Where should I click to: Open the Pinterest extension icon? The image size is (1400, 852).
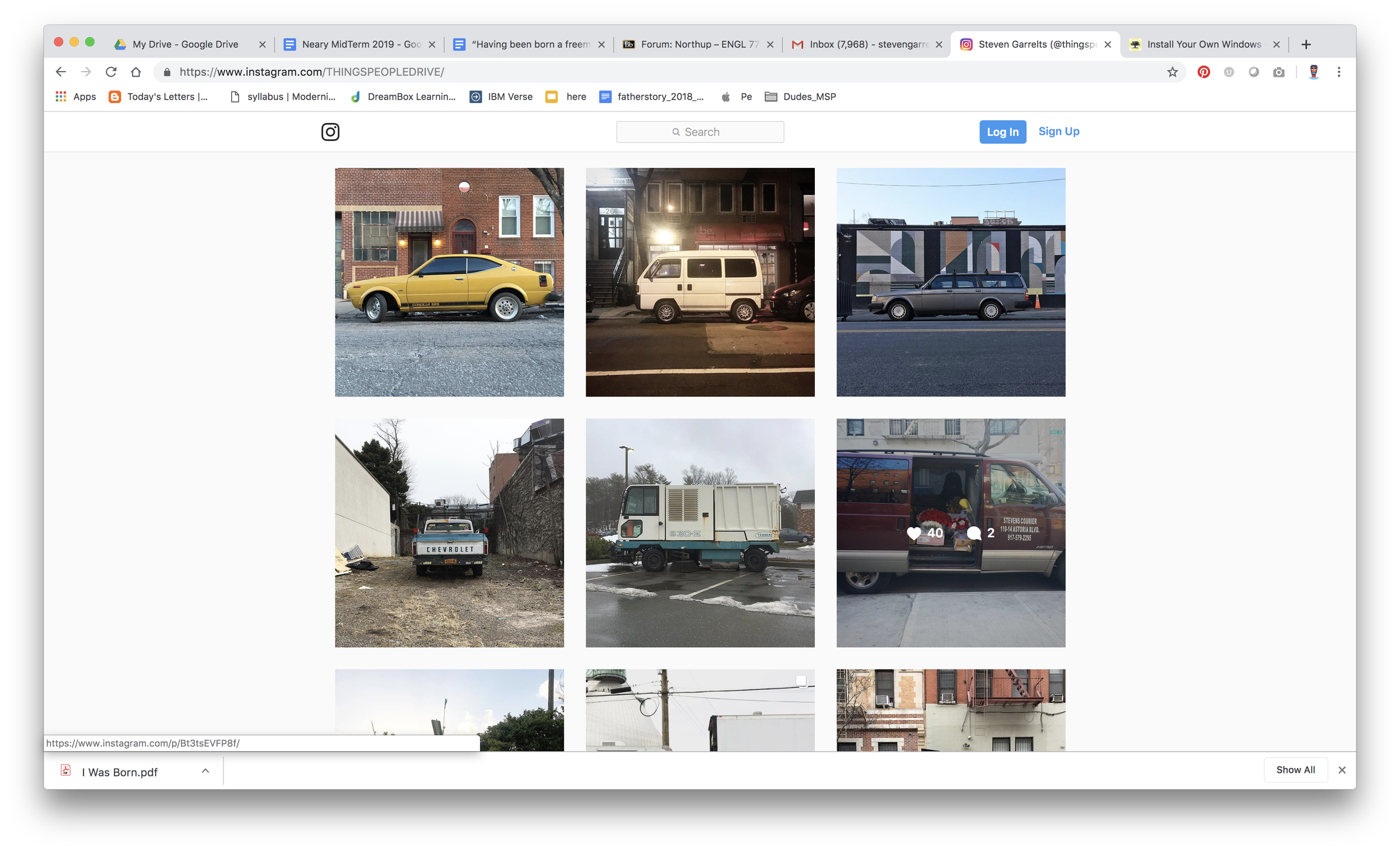[1203, 72]
